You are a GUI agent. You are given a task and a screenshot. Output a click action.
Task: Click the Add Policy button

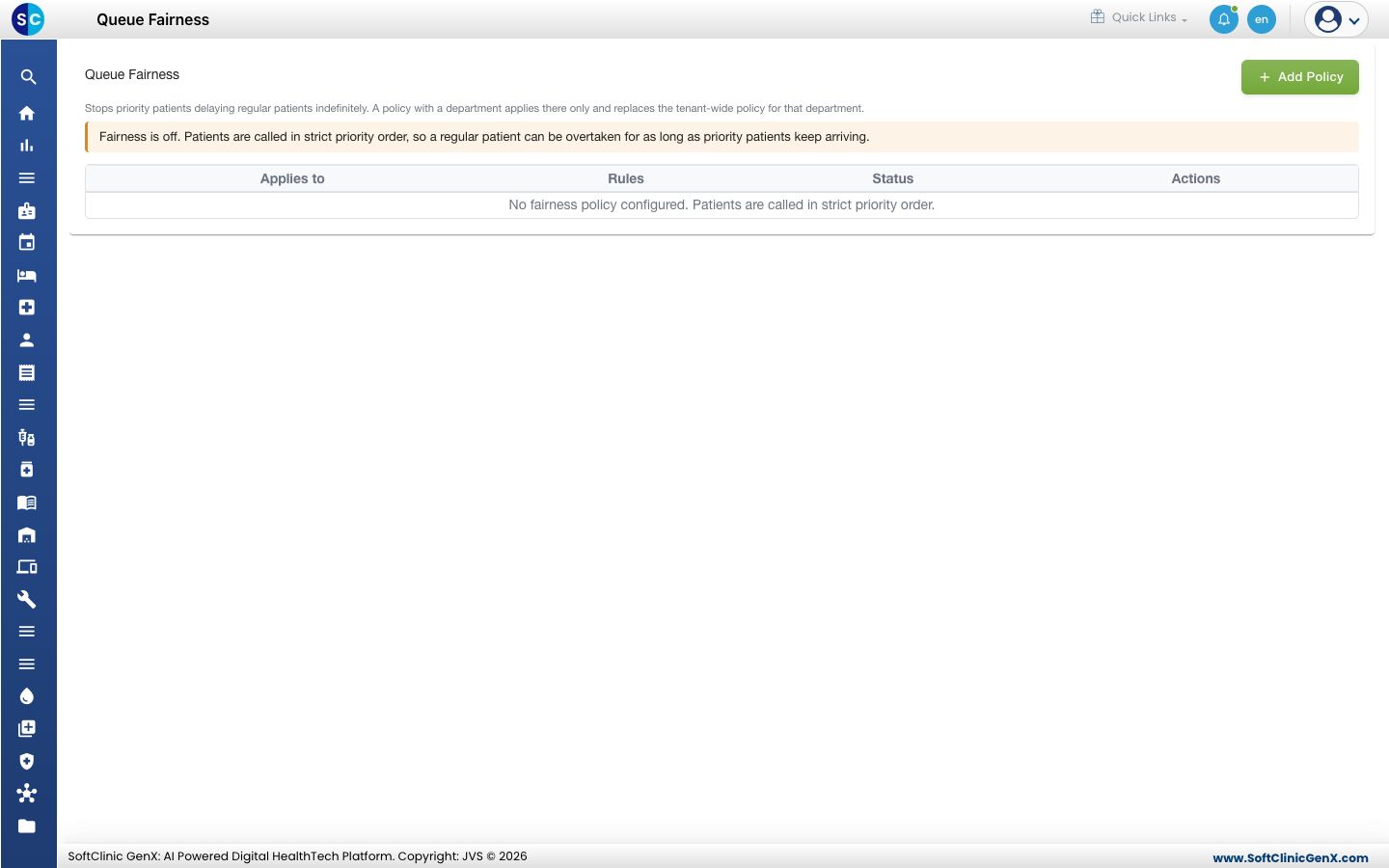click(1300, 77)
